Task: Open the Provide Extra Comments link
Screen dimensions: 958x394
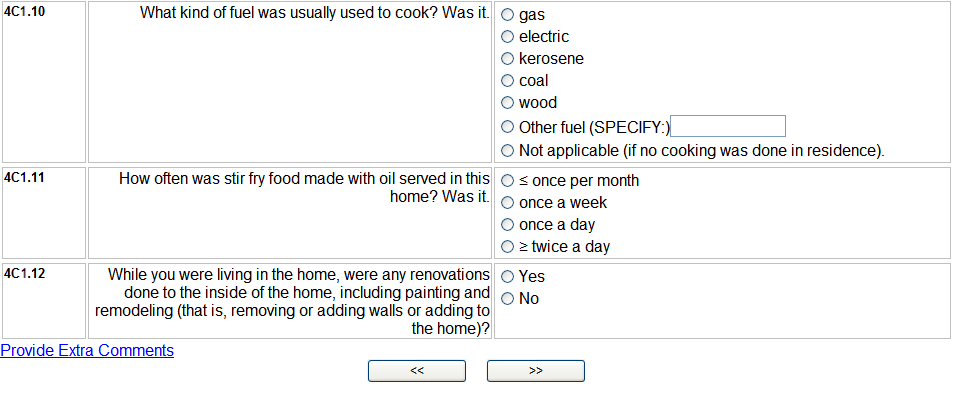Action: pos(87,351)
